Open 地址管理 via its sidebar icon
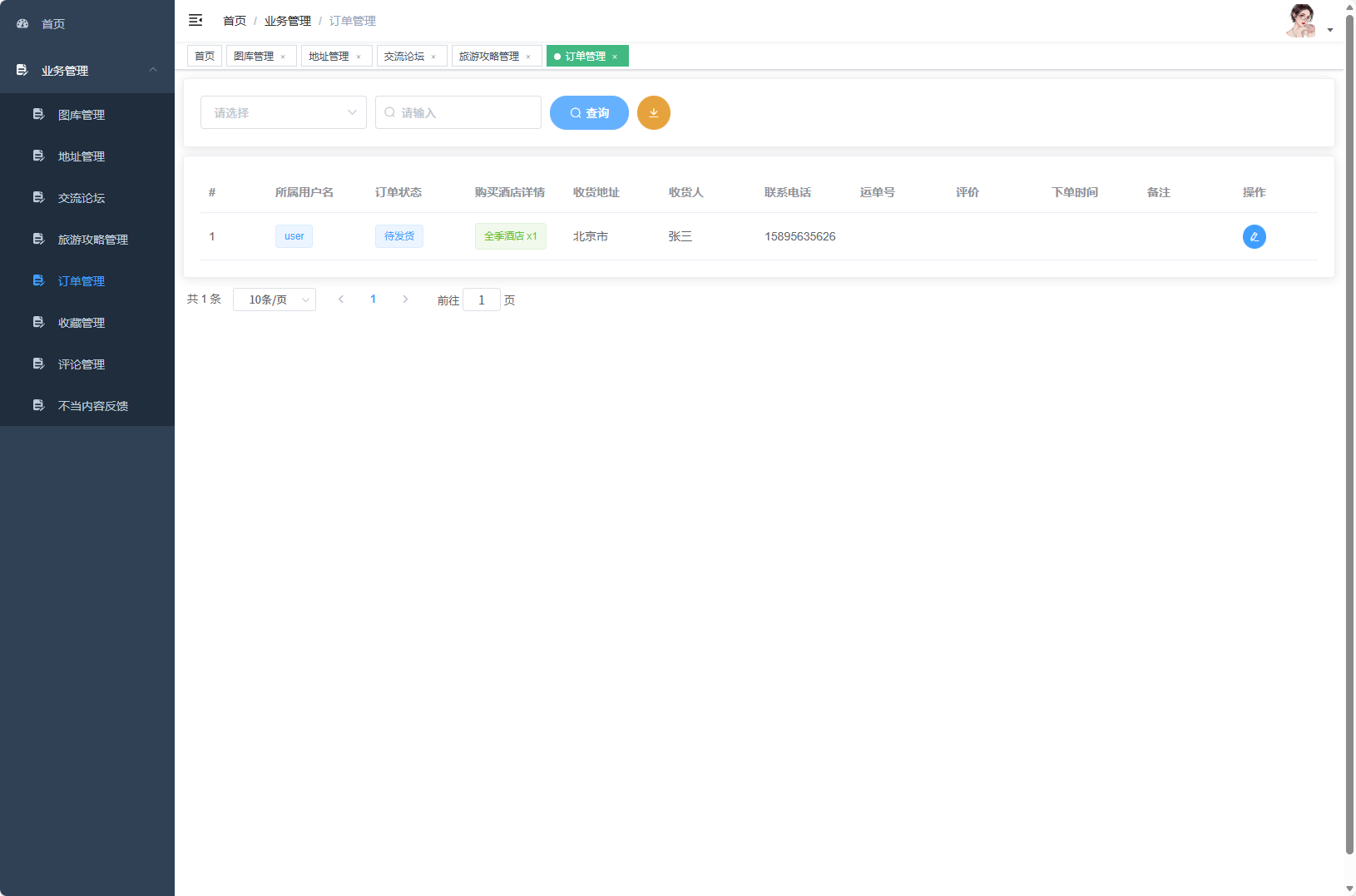This screenshot has height=896, width=1356. 38,156
